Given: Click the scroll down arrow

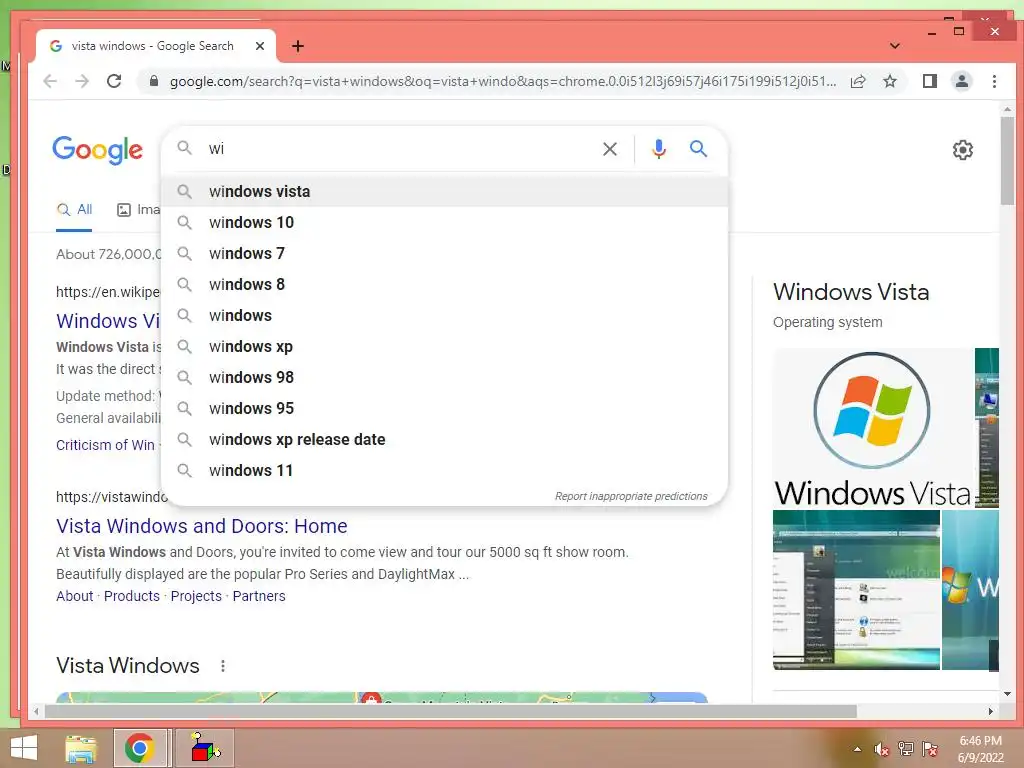Looking at the screenshot, I should [1007, 694].
